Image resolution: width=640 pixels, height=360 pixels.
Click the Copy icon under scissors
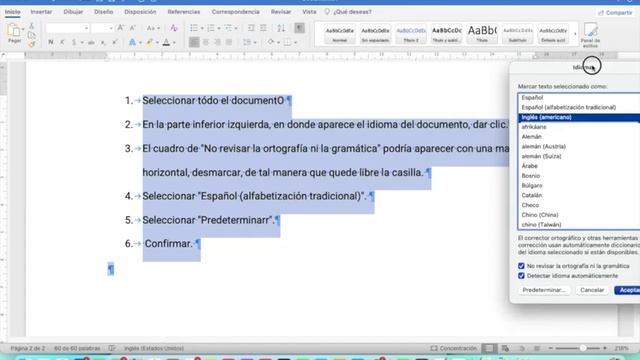coord(31,35)
